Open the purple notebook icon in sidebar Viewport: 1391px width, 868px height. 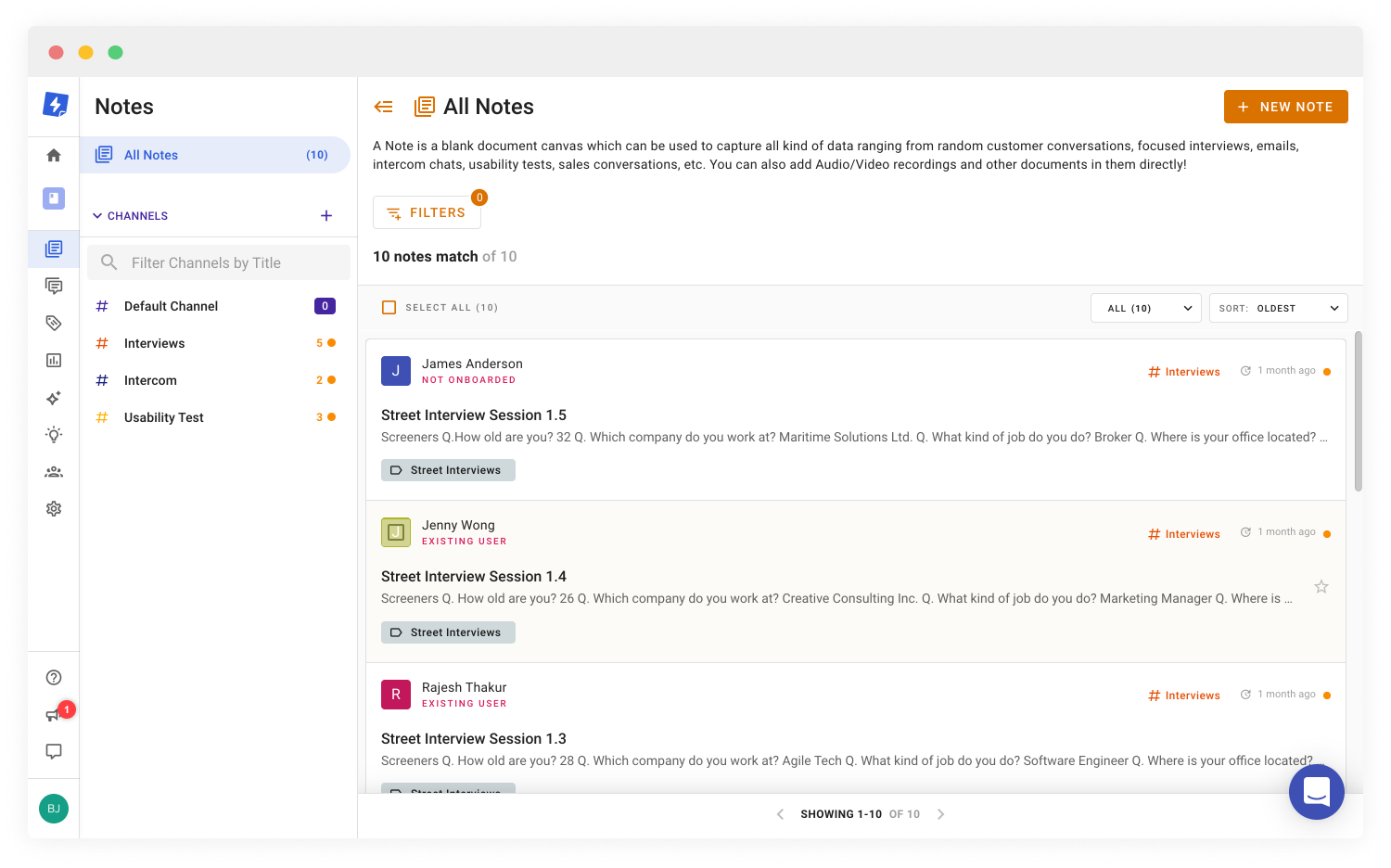54,198
